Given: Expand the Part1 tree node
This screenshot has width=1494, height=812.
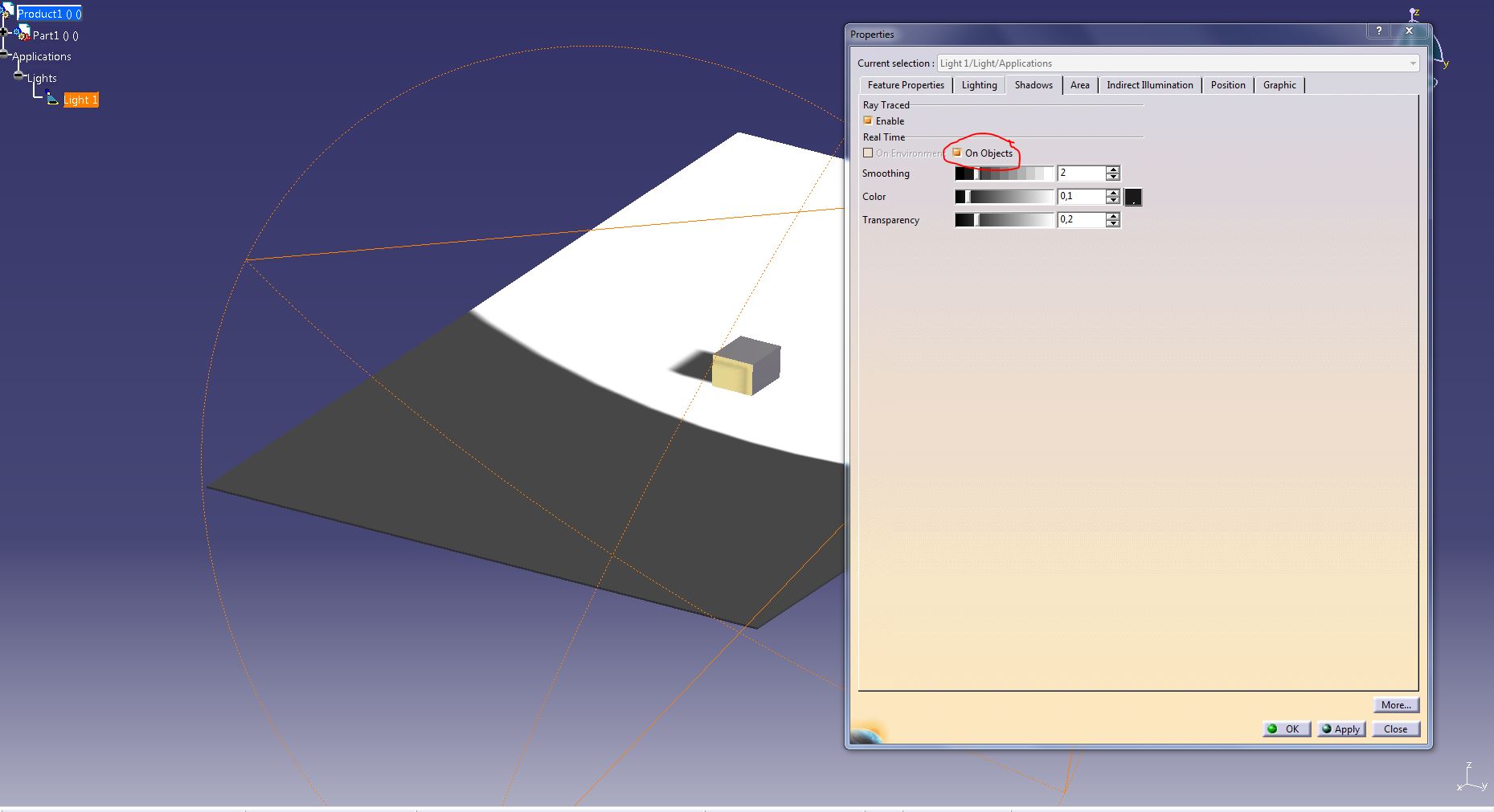Looking at the screenshot, I should coord(5,32).
